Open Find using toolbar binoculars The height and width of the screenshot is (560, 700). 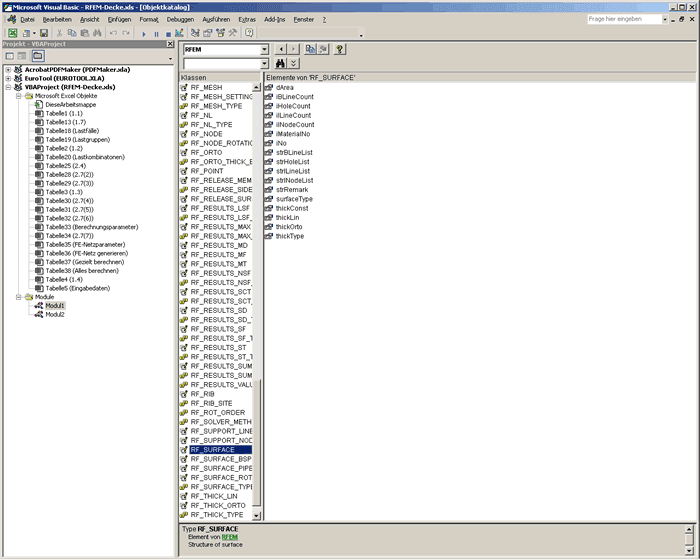97,33
